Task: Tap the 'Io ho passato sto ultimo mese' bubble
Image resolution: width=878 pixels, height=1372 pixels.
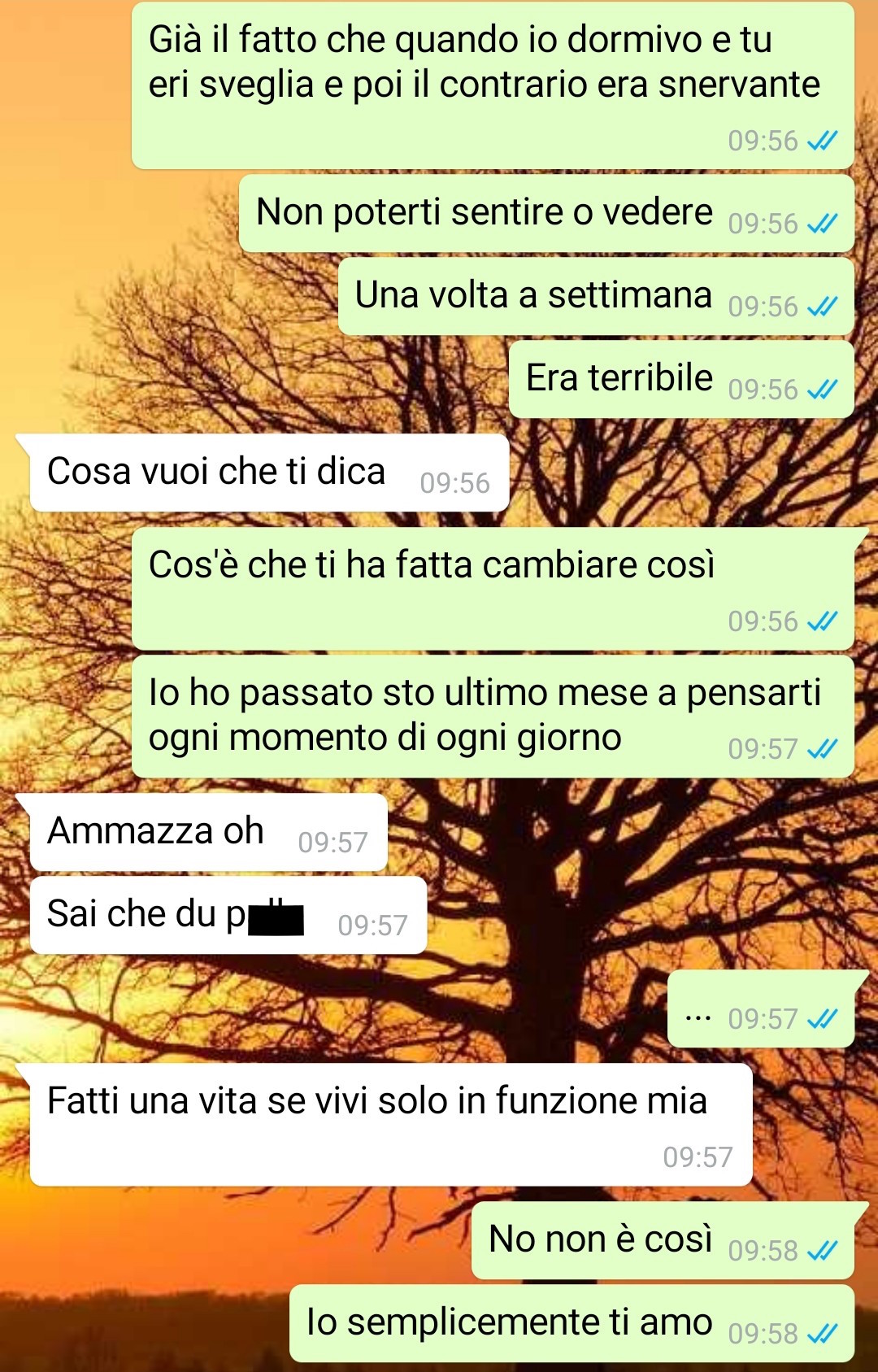Action: click(x=493, y=716)
